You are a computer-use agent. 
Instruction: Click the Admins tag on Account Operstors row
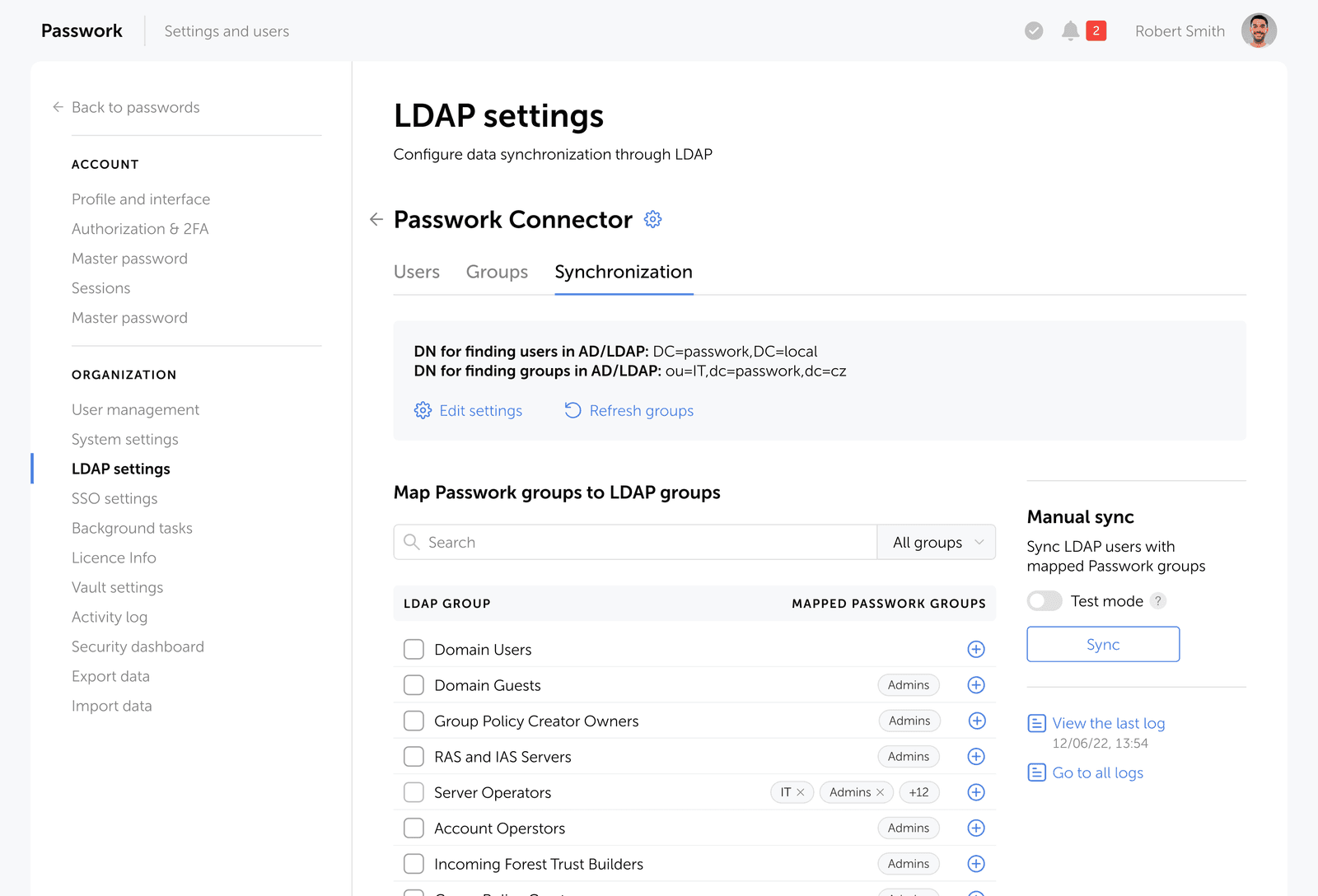909,828
